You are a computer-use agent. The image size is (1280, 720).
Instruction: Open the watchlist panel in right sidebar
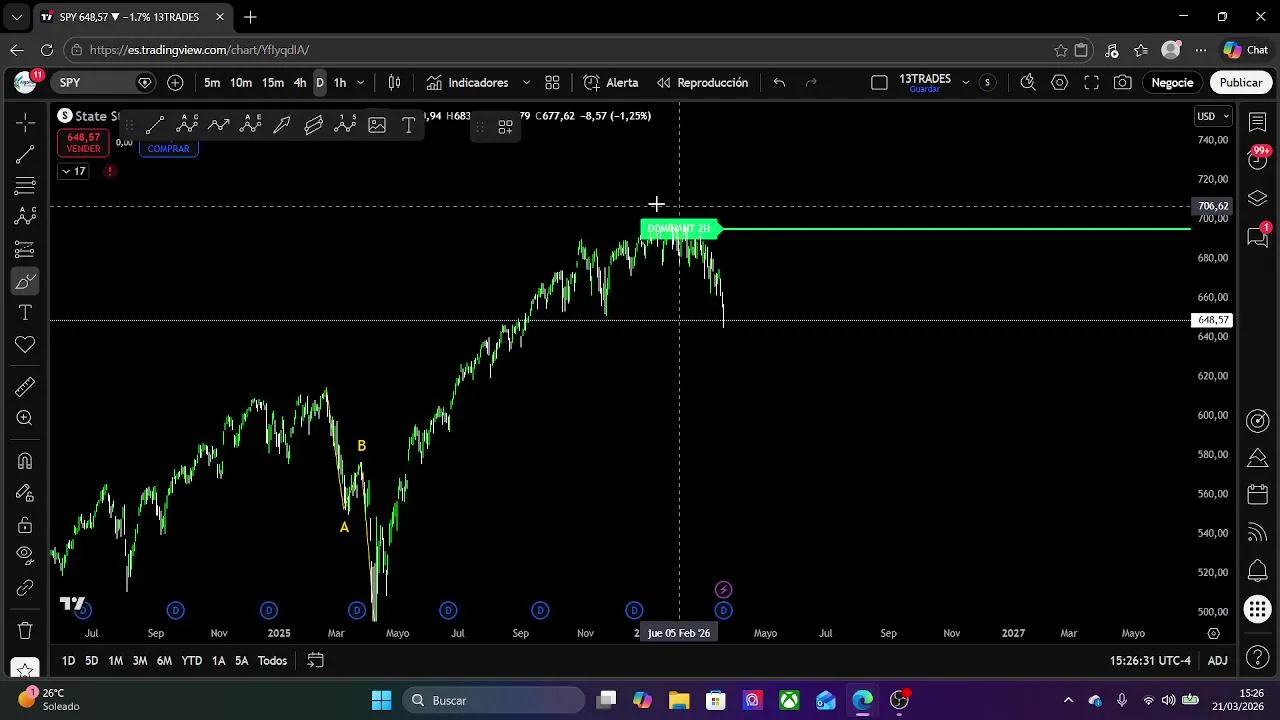(x=1258, y=122)
